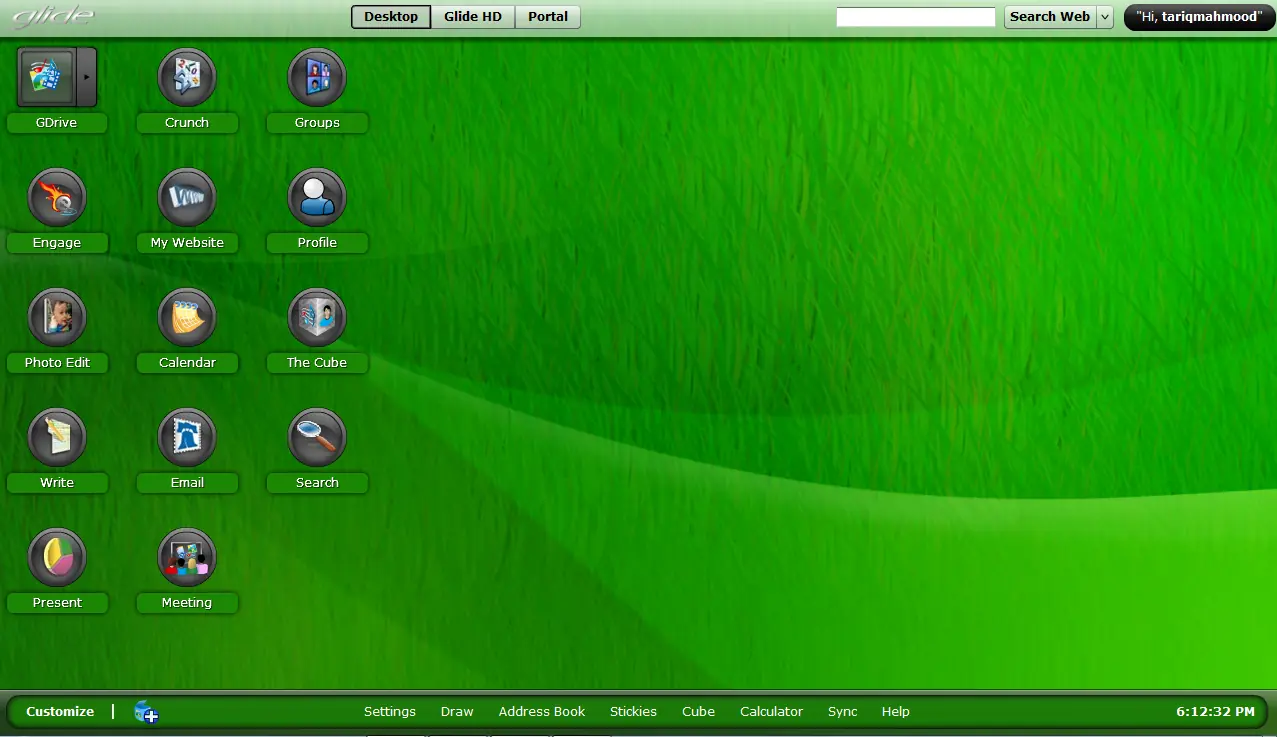The width and height of the screenshot is (1277, 737).
Task: Click the Write text label
Action: (57, 483)
